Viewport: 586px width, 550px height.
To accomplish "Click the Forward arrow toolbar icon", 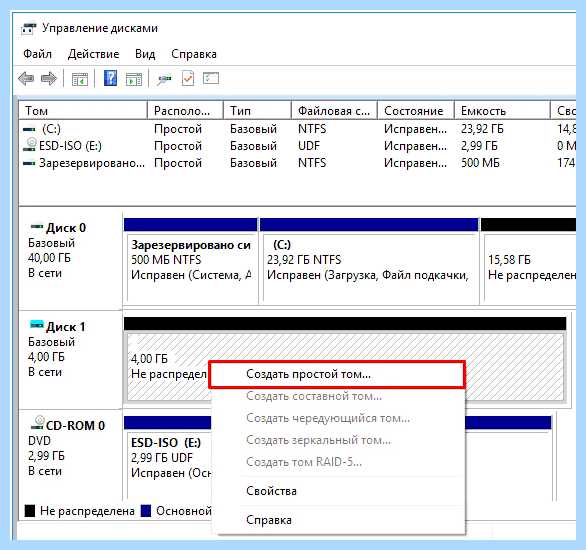I will [x=49, y=79].
